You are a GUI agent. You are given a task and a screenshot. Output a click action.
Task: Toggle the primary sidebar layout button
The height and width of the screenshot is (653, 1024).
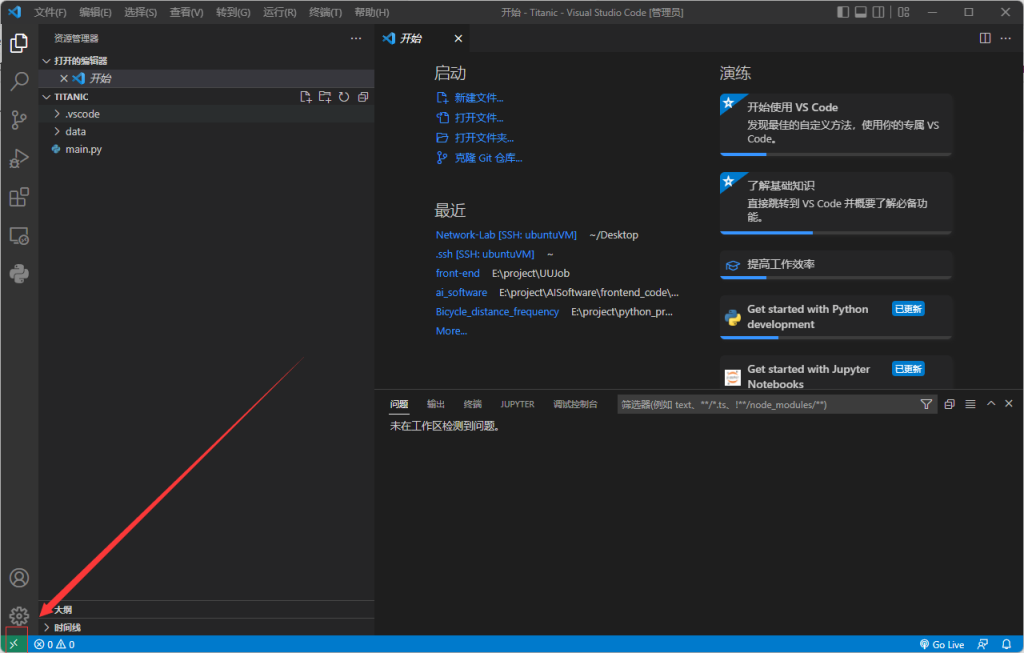point(844,12)
